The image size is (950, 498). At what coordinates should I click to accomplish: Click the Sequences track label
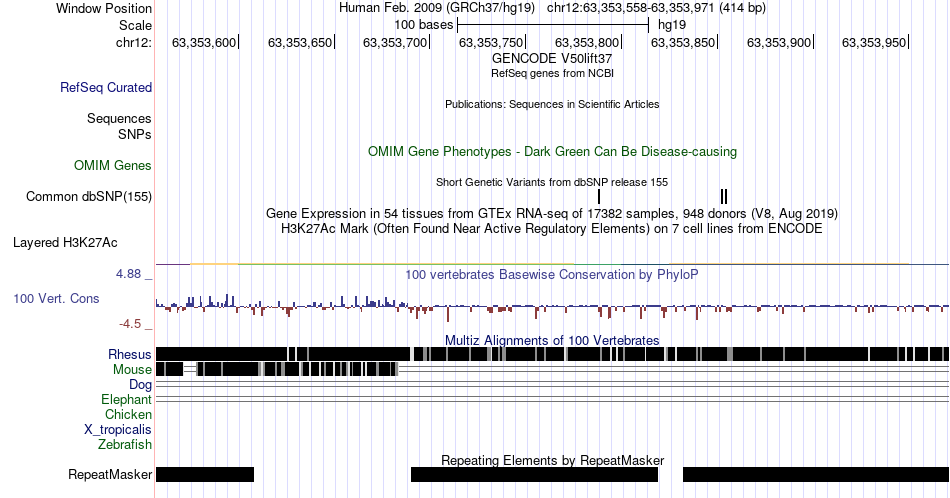tap(119, 118)
